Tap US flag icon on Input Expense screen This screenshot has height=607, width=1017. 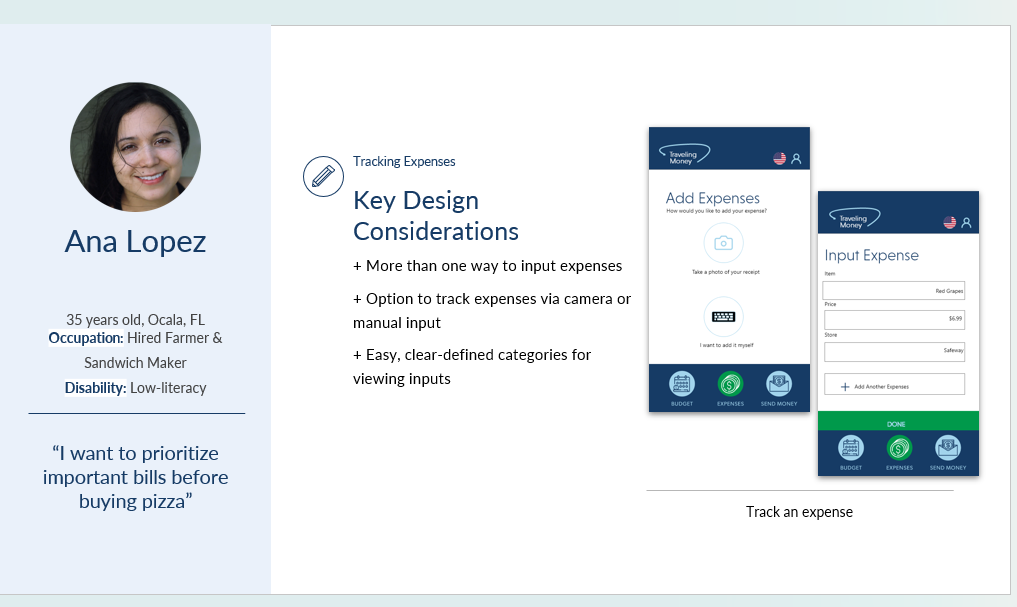pos(950,222)
